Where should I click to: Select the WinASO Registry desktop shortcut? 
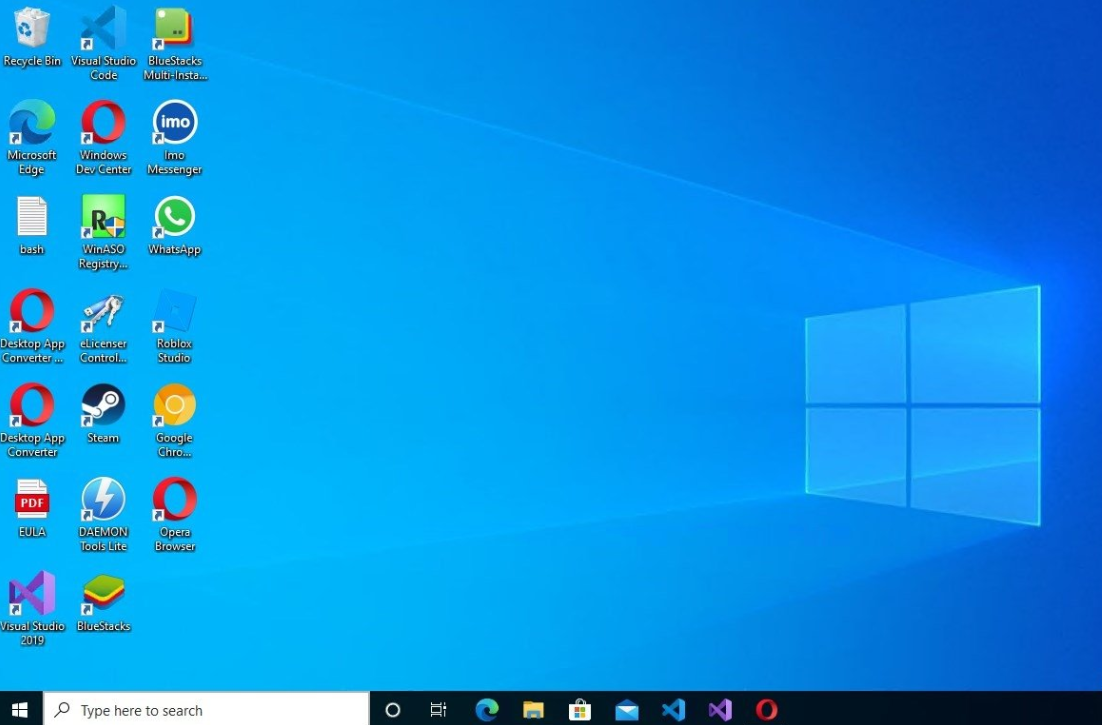tap(103, 233)
